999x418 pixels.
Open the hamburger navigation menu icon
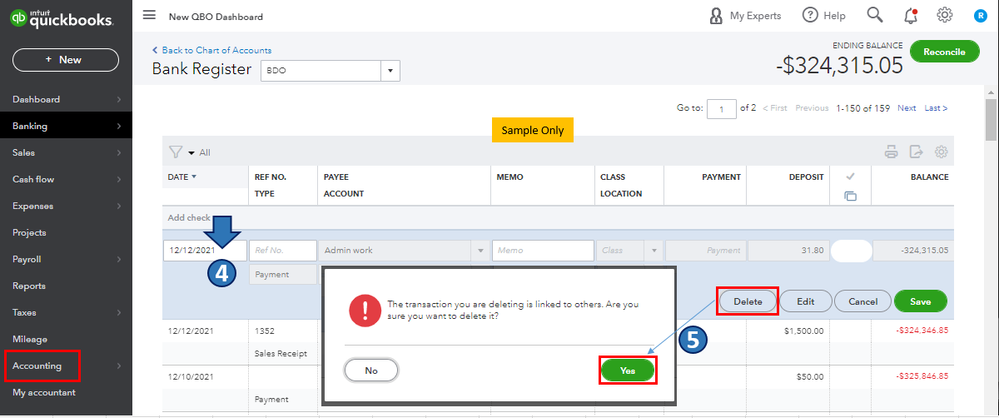pos(149,15)
